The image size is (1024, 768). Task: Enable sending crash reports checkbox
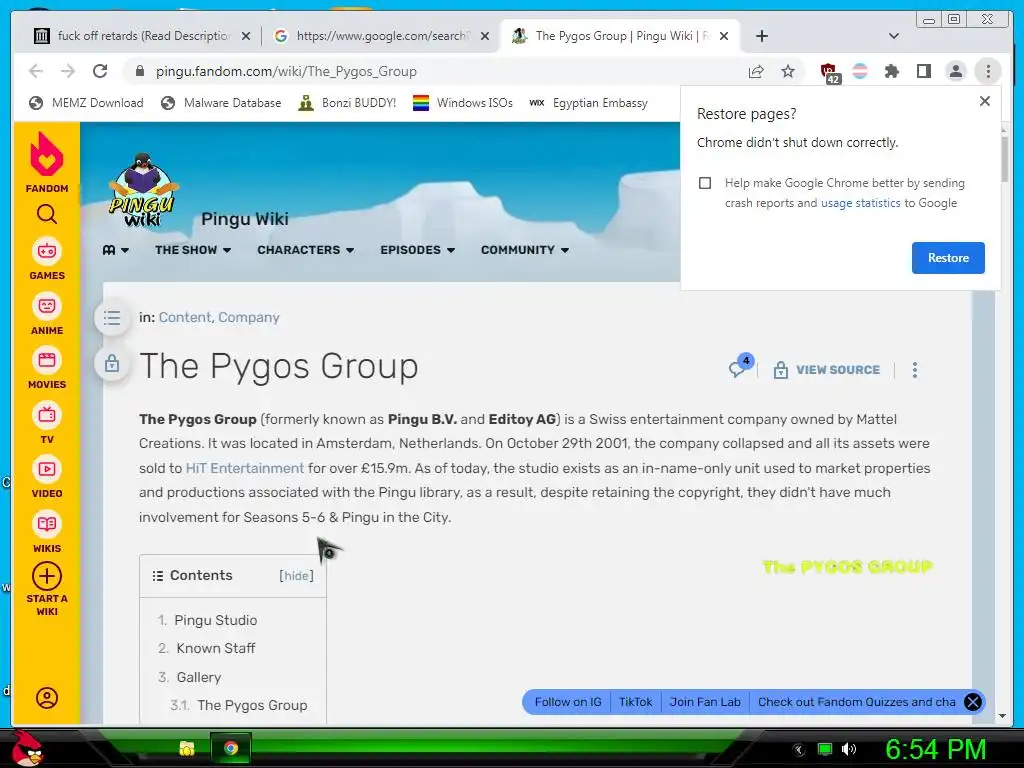pos(705,183)
